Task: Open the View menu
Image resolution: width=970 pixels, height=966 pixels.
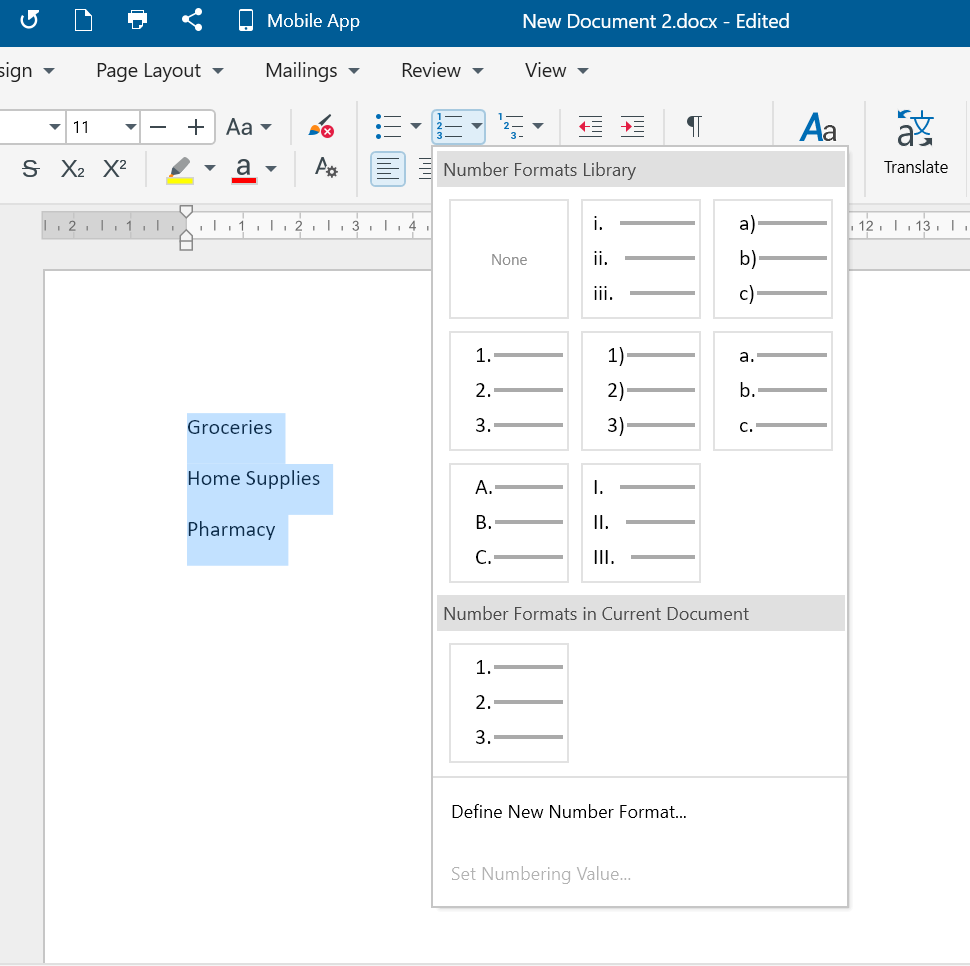Action: pos(556,71)
